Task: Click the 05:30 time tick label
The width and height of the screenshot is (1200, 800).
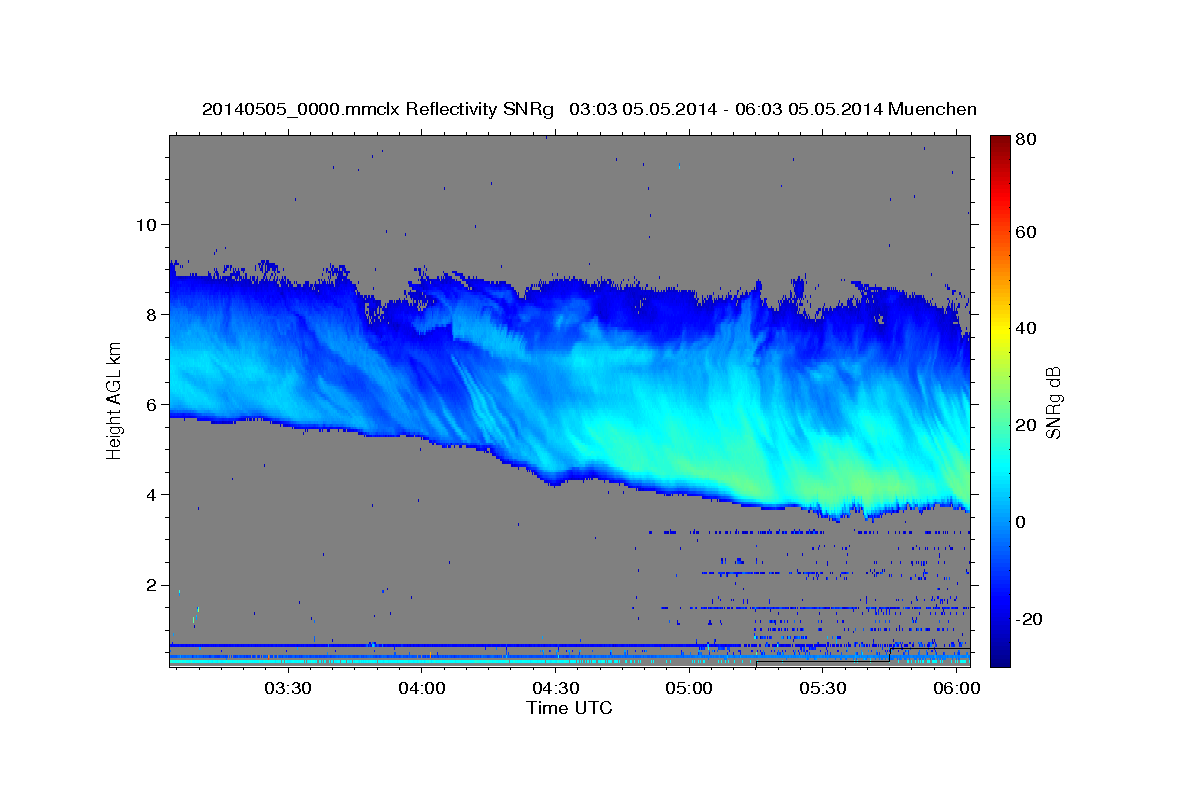Action: (824, 688)
